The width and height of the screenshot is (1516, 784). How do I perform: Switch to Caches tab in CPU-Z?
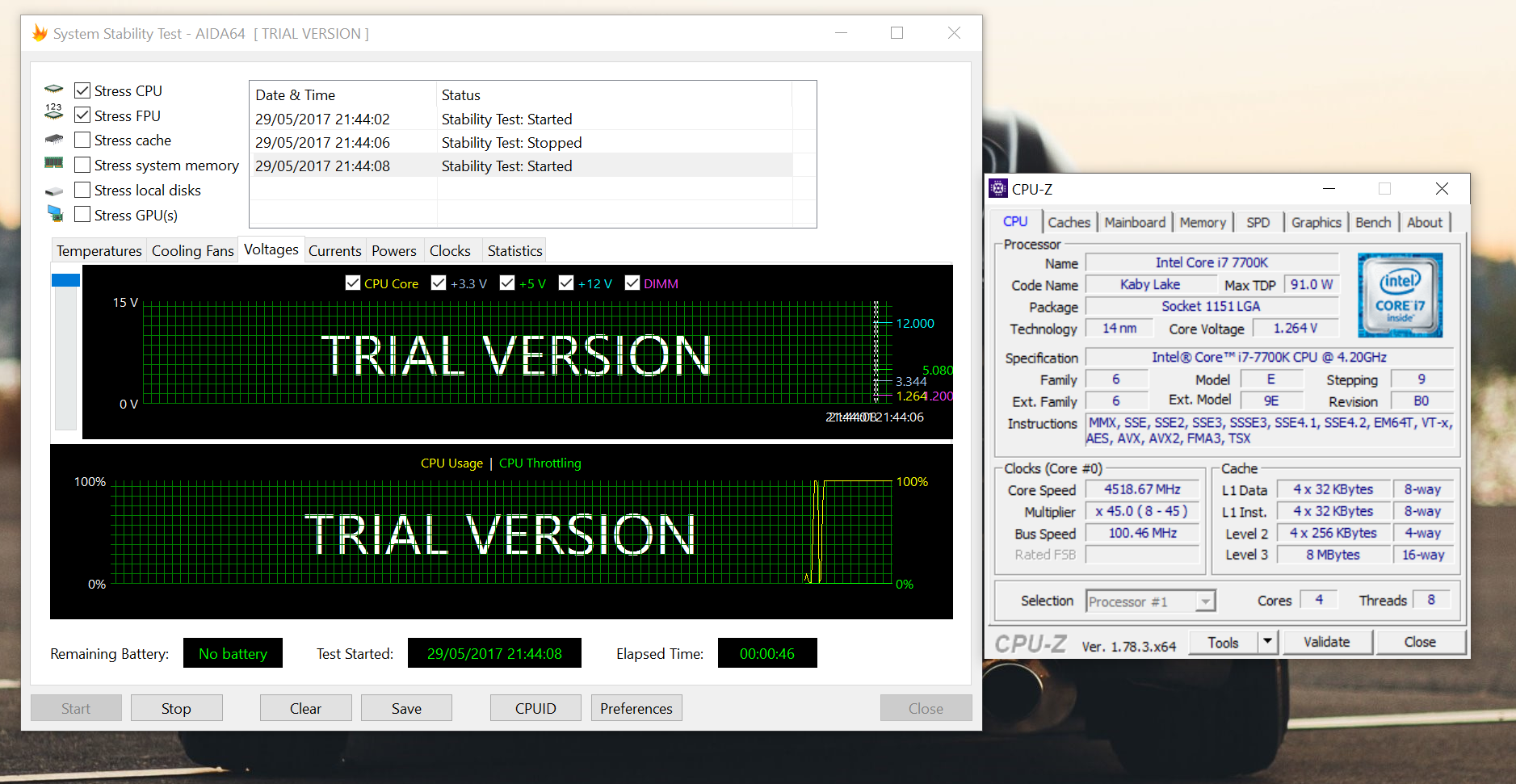pyautogui.click(x=1069, y=223)
